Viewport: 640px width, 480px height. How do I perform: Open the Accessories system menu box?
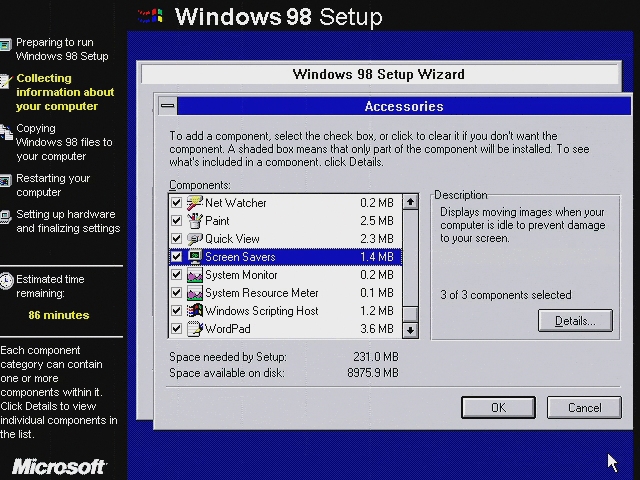[x=168, y=106]
